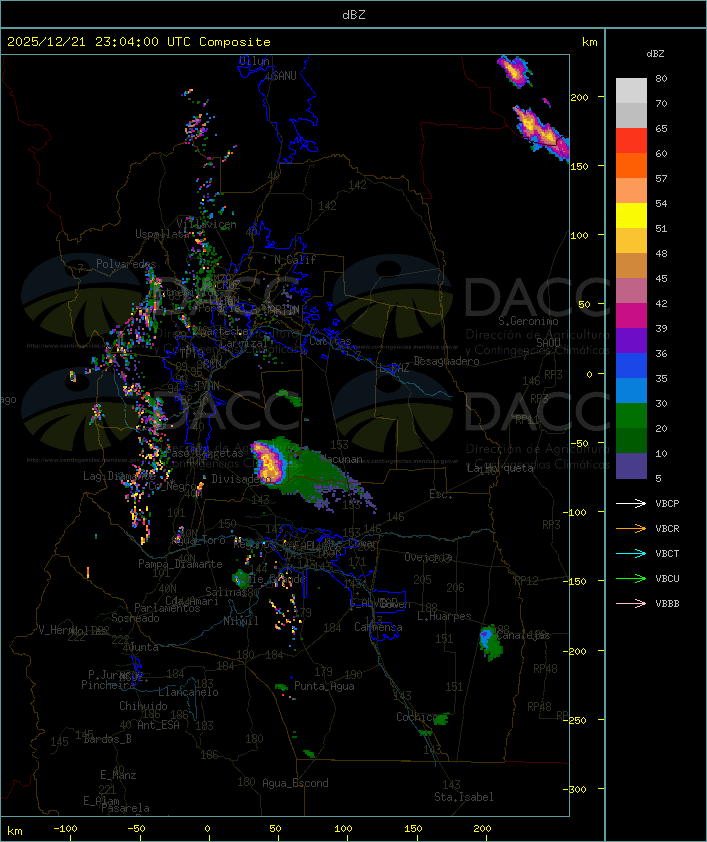Click the 'Carmensa' place label
The width and height of the screenshot is (707, 842).
[x=378, y=627]
